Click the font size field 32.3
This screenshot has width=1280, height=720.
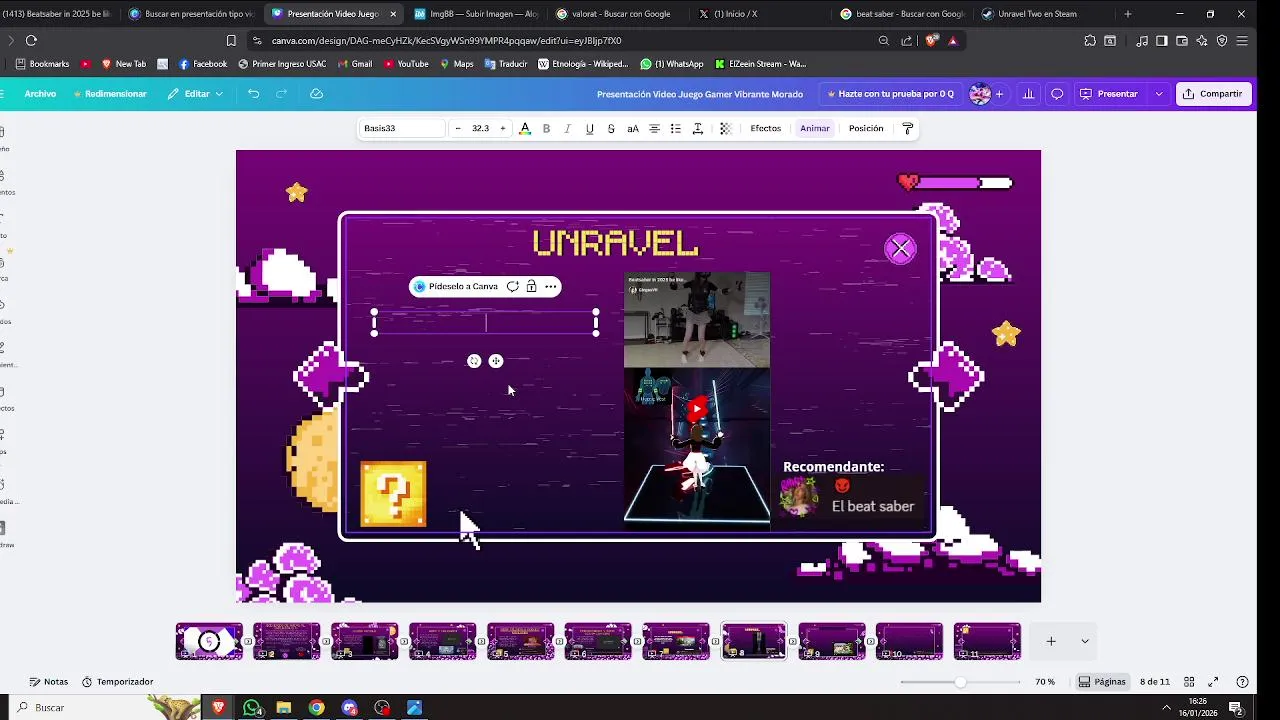click(480, 128)
